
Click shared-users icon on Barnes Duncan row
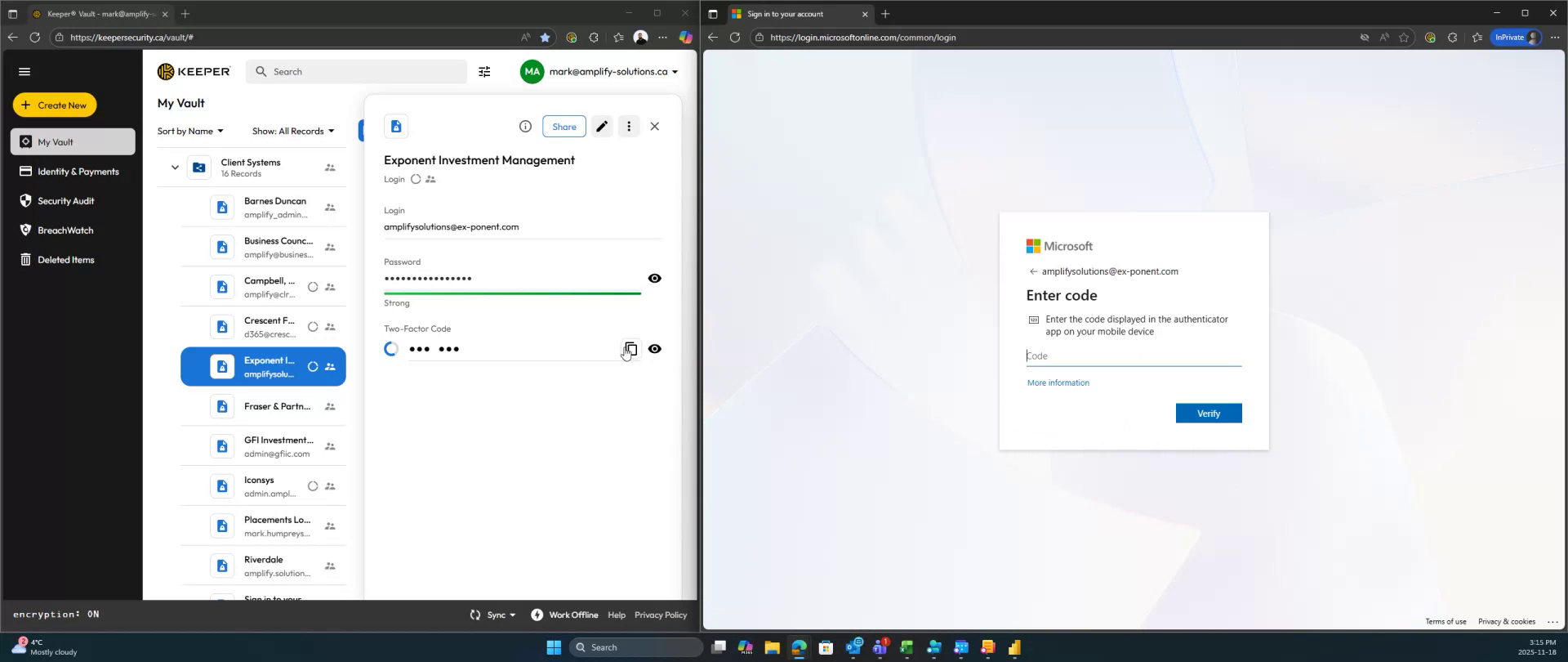pos(330,208)
